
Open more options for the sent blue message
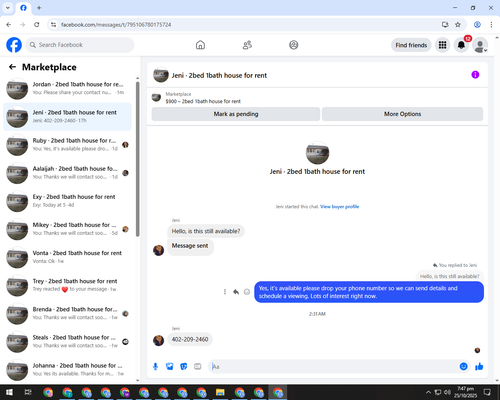[x=225, y=292]
